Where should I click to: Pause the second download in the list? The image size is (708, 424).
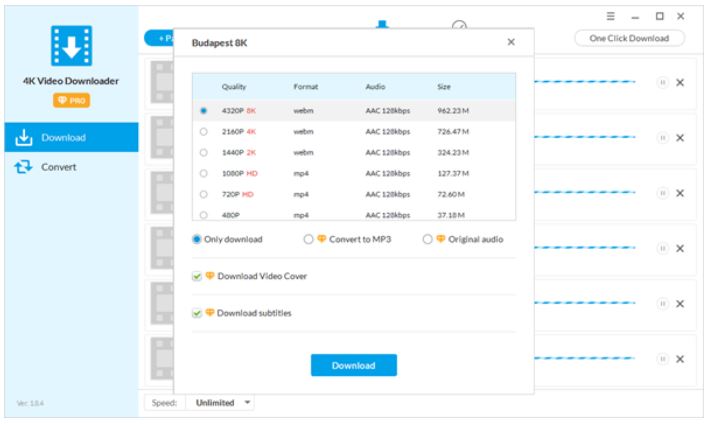click(662, 138)
